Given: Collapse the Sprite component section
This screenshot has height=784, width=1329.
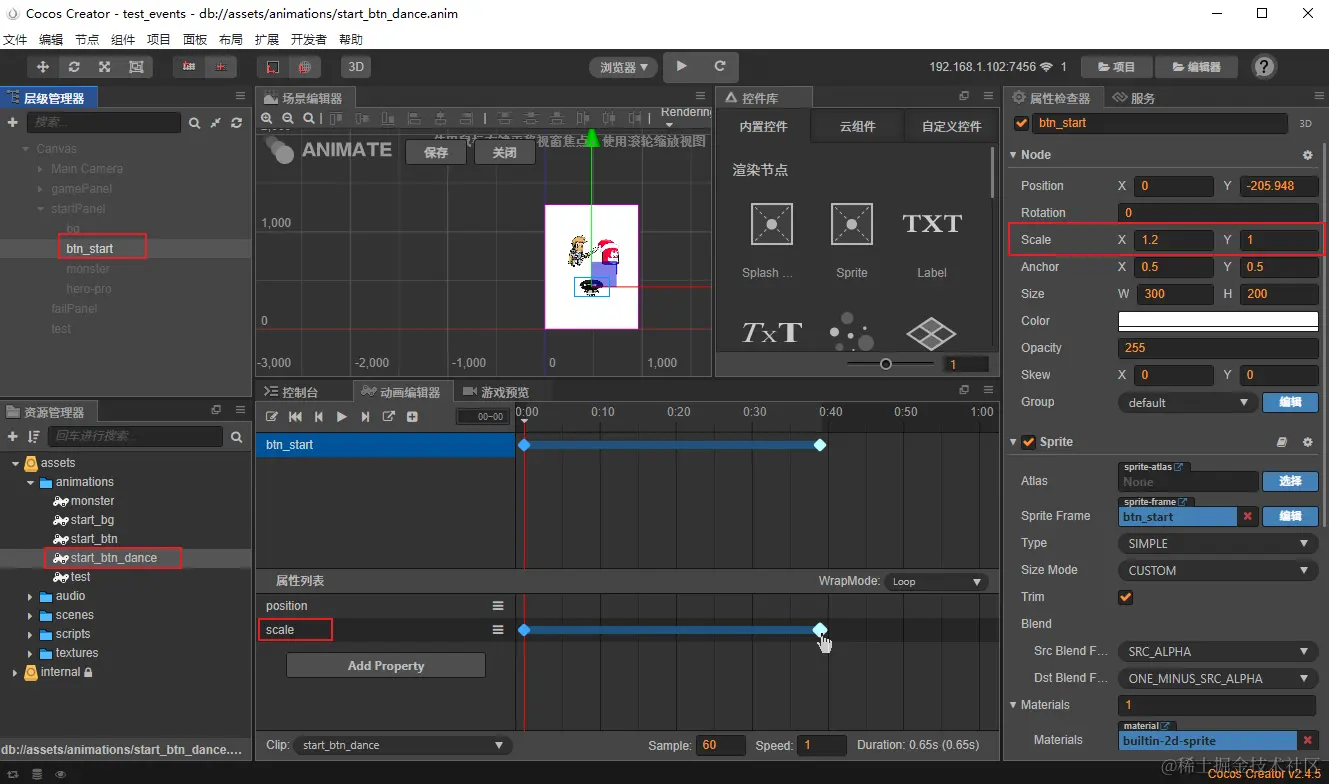Looking at the screenshot, I should point(1013,442).
